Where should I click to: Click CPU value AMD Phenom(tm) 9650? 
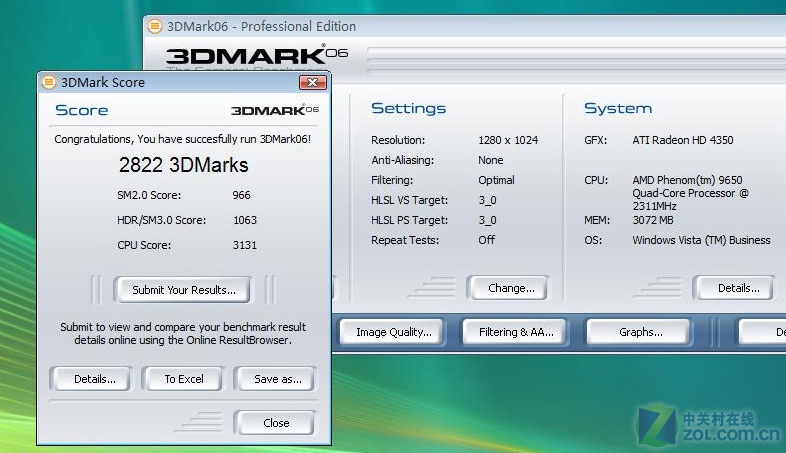[687, 180]
